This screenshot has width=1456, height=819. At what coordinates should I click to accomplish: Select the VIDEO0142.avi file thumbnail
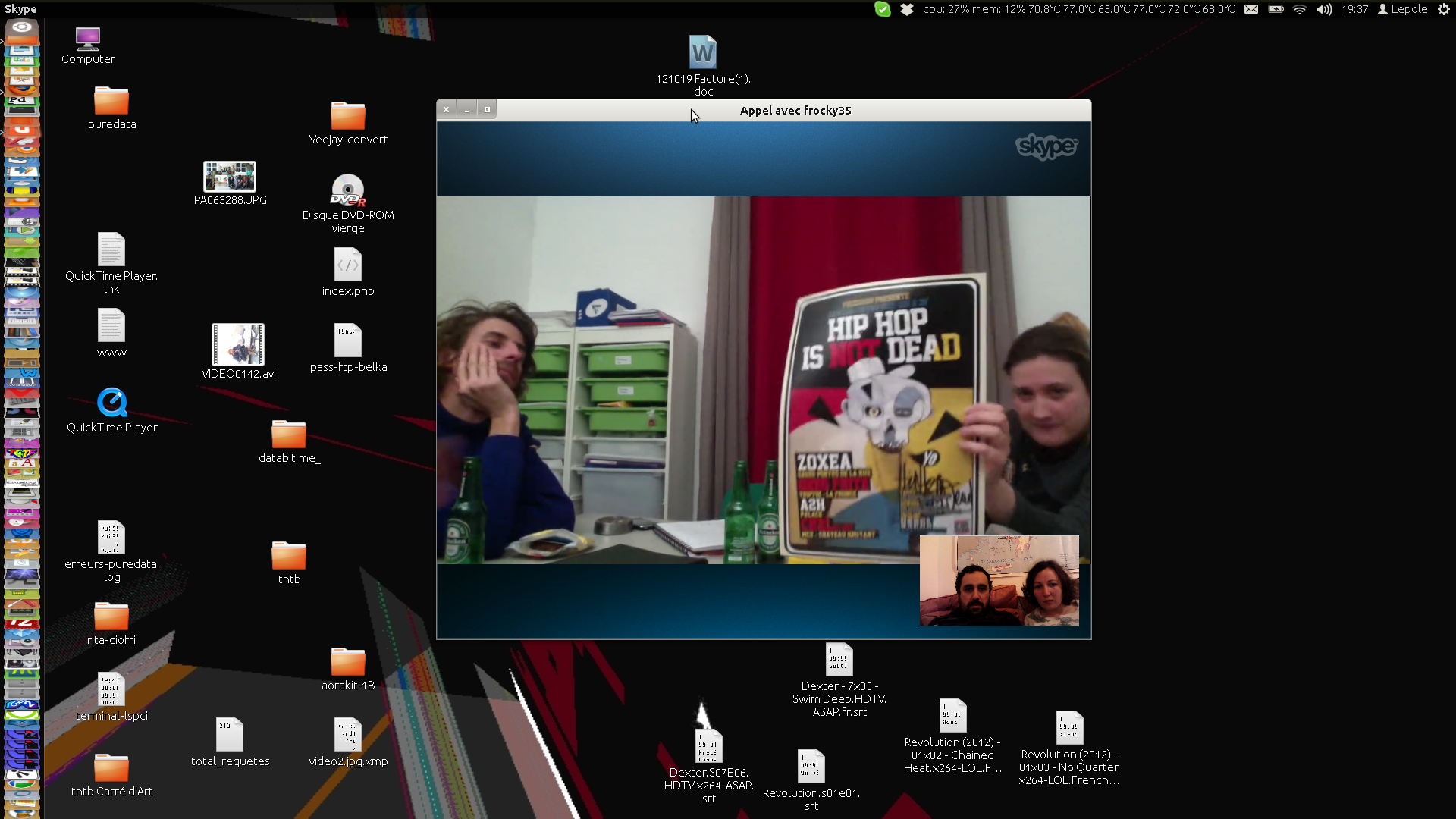point(237,345)
